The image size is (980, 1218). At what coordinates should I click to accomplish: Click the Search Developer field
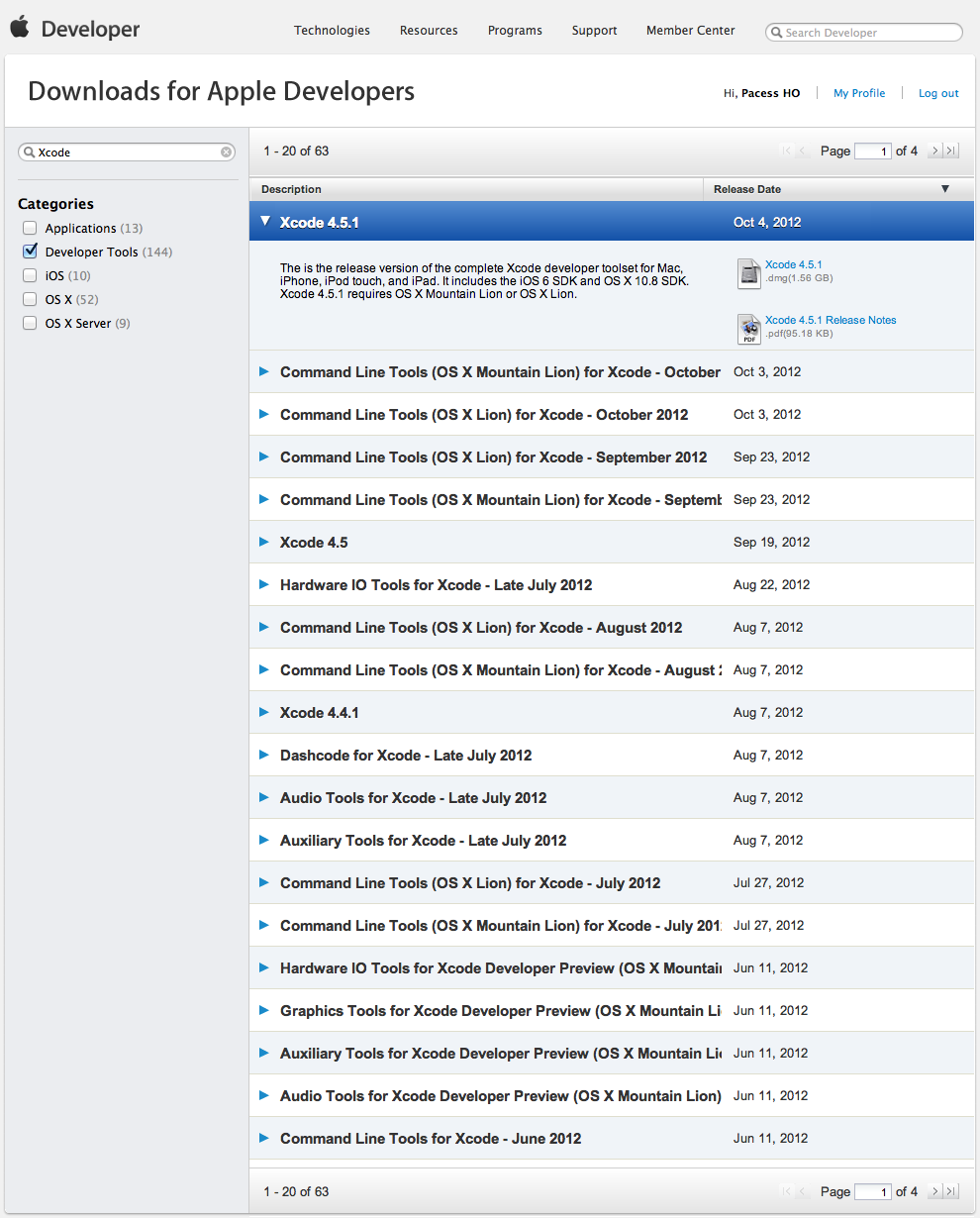864,33
